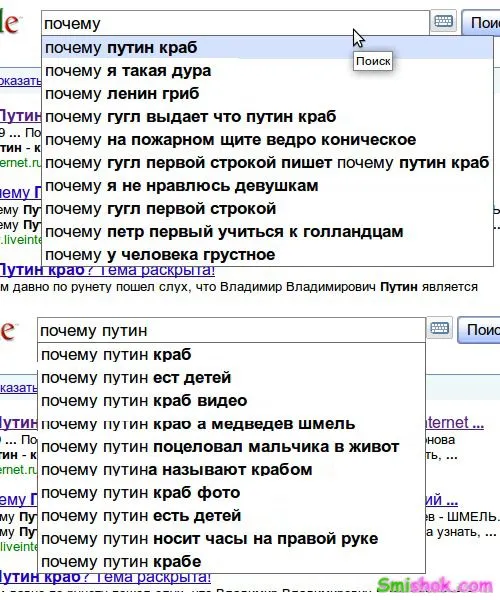The width and height of the screenshot is (500, 600).
Task: Select suggestion 'почему путин краб фото'
Action: [x=231, y=492]
